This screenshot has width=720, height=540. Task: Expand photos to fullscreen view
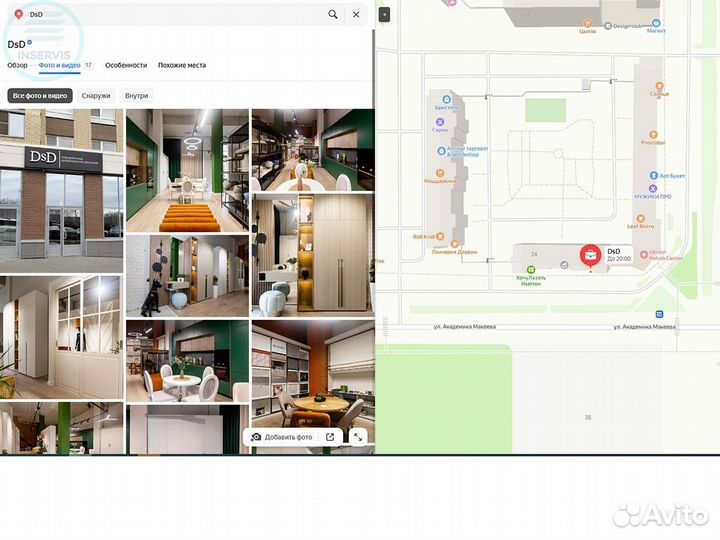(358, 437)
